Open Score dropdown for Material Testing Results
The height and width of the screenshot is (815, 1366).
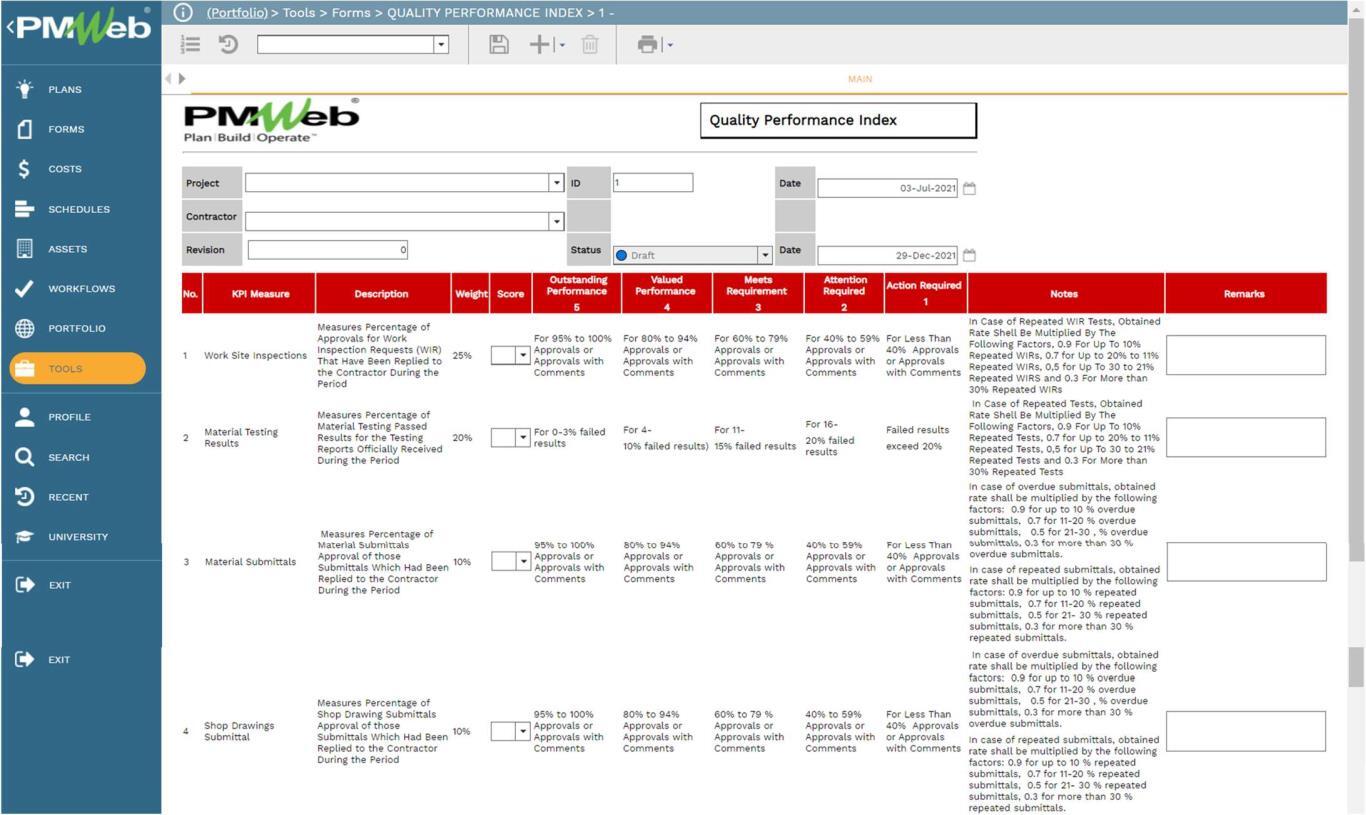(522, 437)
